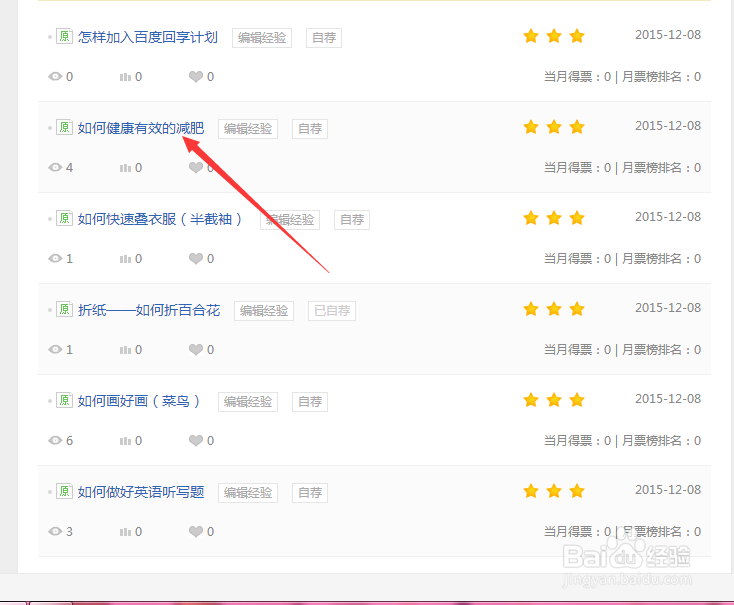Click vote bar-chart icon under 如何做好英语听写题
The width and height of the screenshot is (734, 605).
click(125, 531)
